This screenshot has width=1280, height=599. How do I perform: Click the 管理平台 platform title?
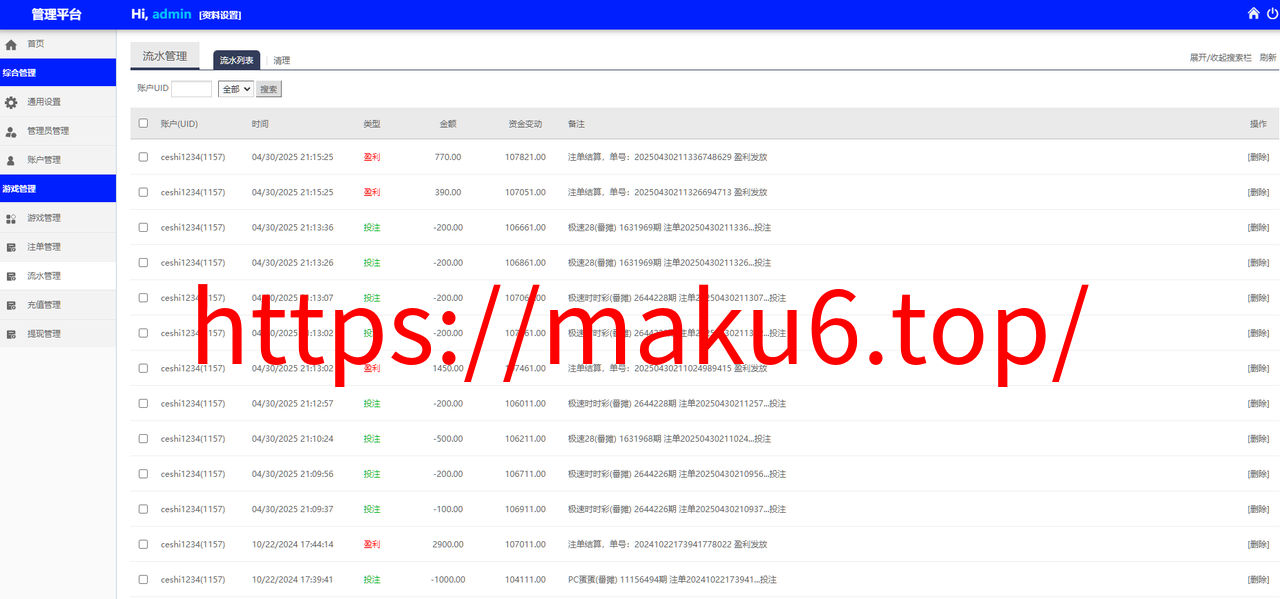[57, 14]
